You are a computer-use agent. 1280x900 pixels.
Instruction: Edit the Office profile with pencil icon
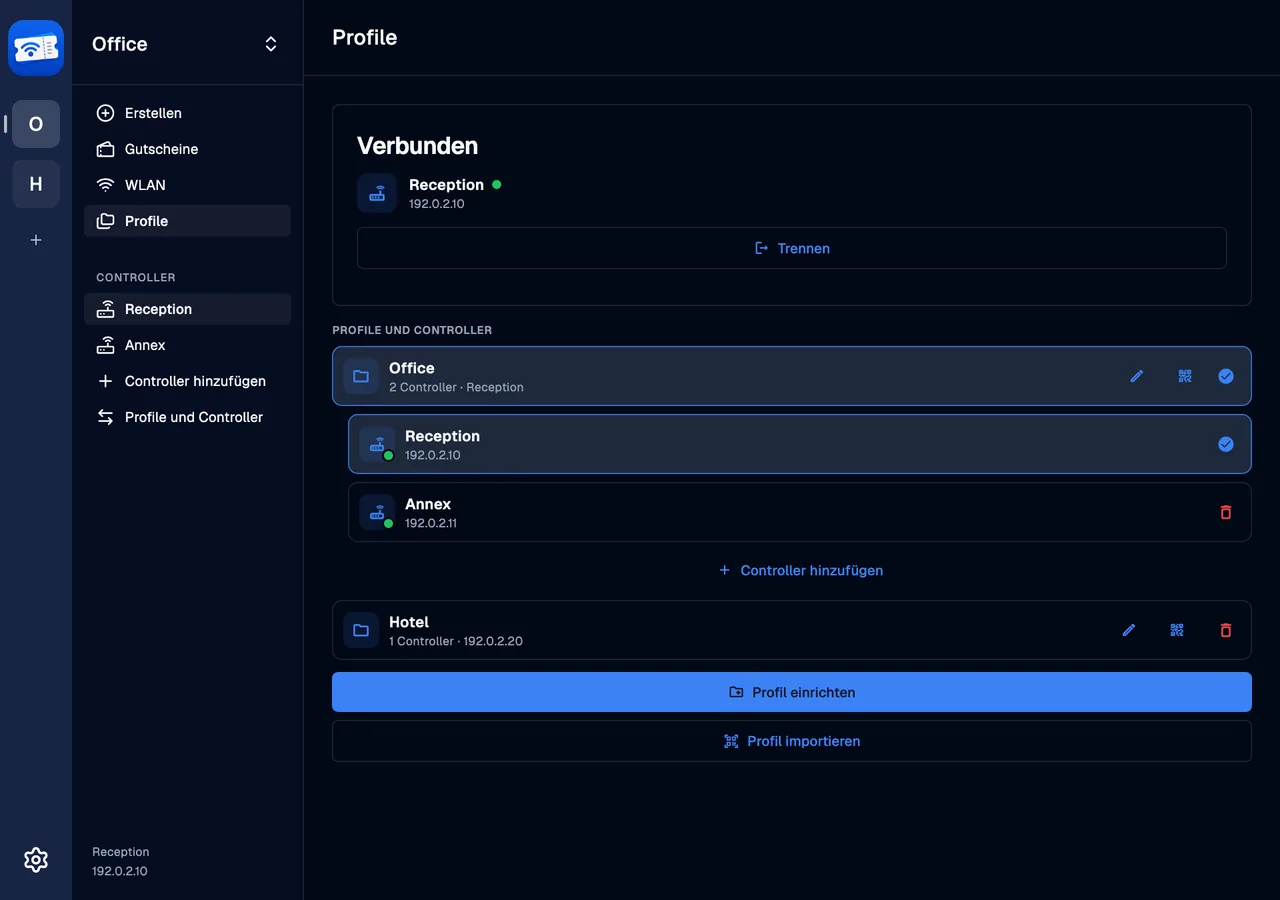click(1137, 376)
